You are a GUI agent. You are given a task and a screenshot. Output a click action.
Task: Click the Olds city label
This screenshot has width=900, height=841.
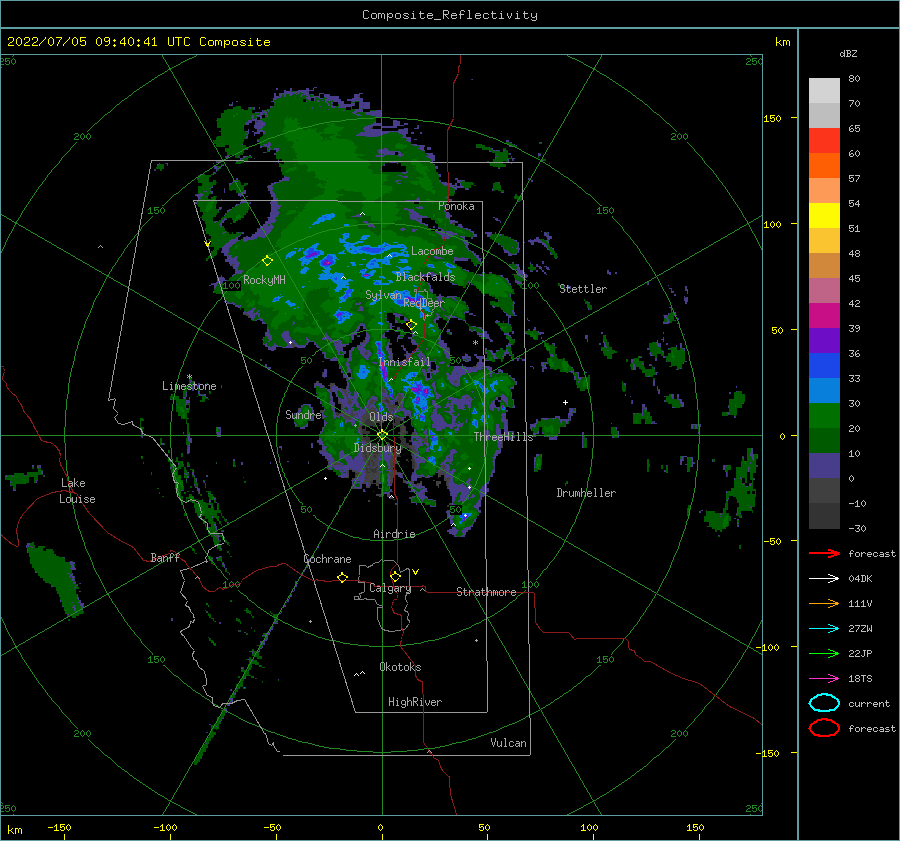(381, 417)
